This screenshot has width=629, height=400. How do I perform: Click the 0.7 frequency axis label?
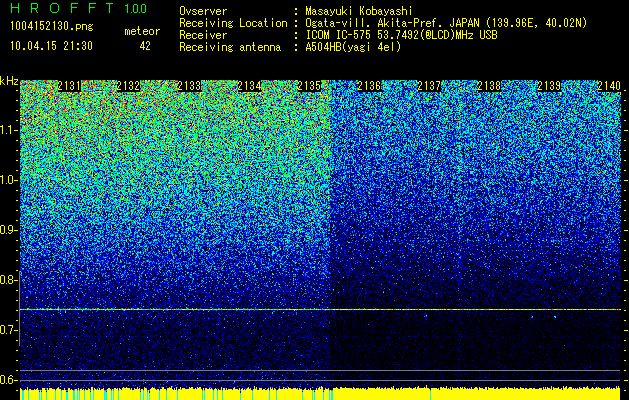(7, 330)
